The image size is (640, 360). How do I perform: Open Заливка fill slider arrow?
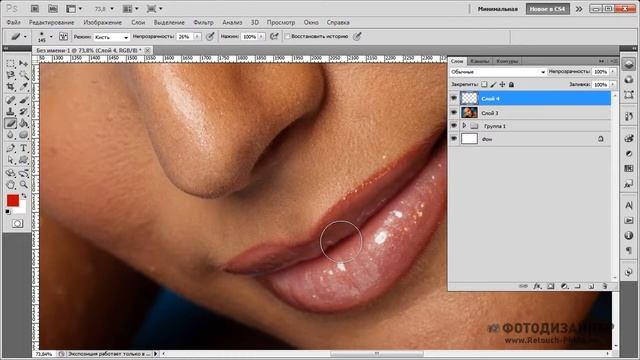point(613,84)
